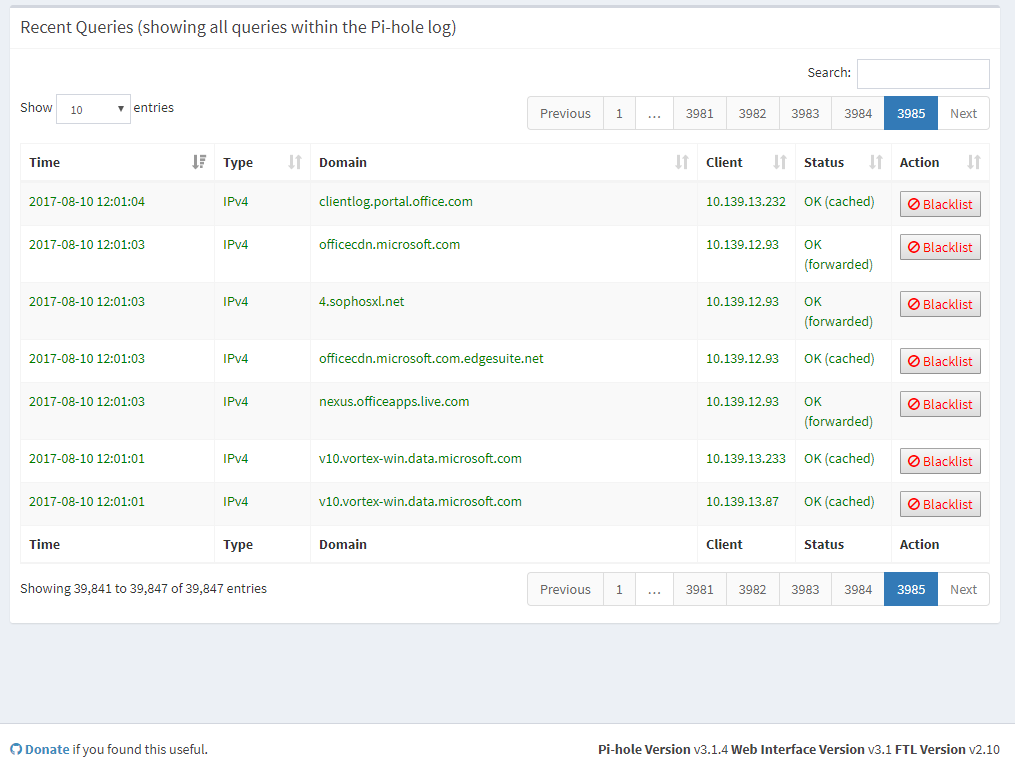Open the Show entries dropdown
Viewport: 1015px width, 764px height.
(x=93, y=109)
